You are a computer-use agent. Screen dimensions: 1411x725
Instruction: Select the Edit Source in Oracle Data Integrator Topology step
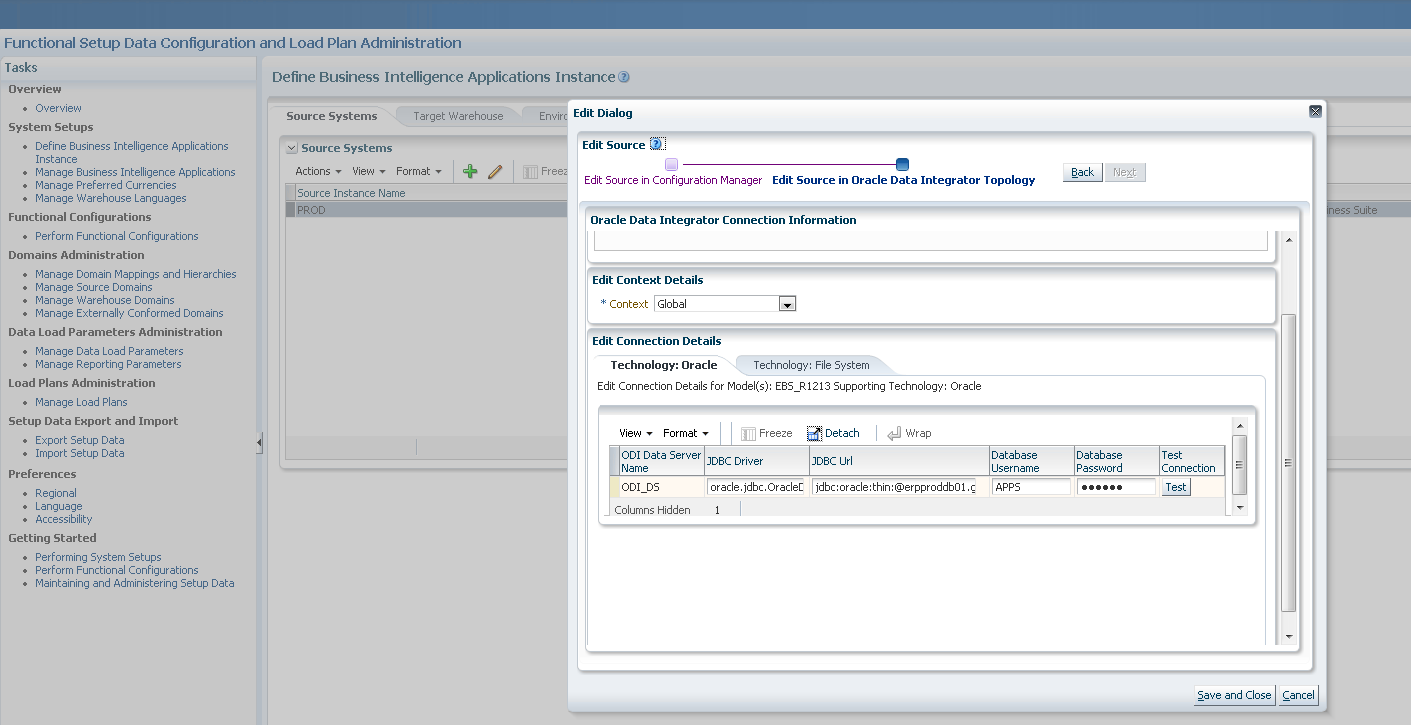903,163
